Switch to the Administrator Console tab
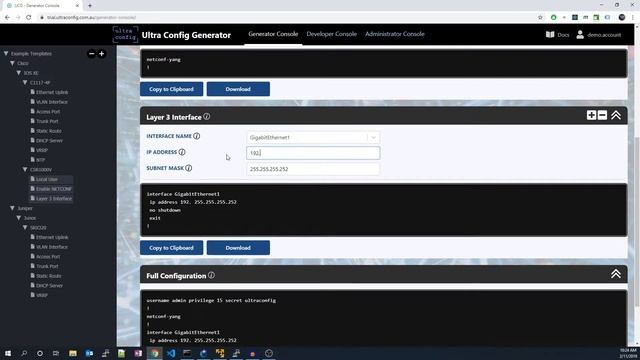 pos(395,34)
